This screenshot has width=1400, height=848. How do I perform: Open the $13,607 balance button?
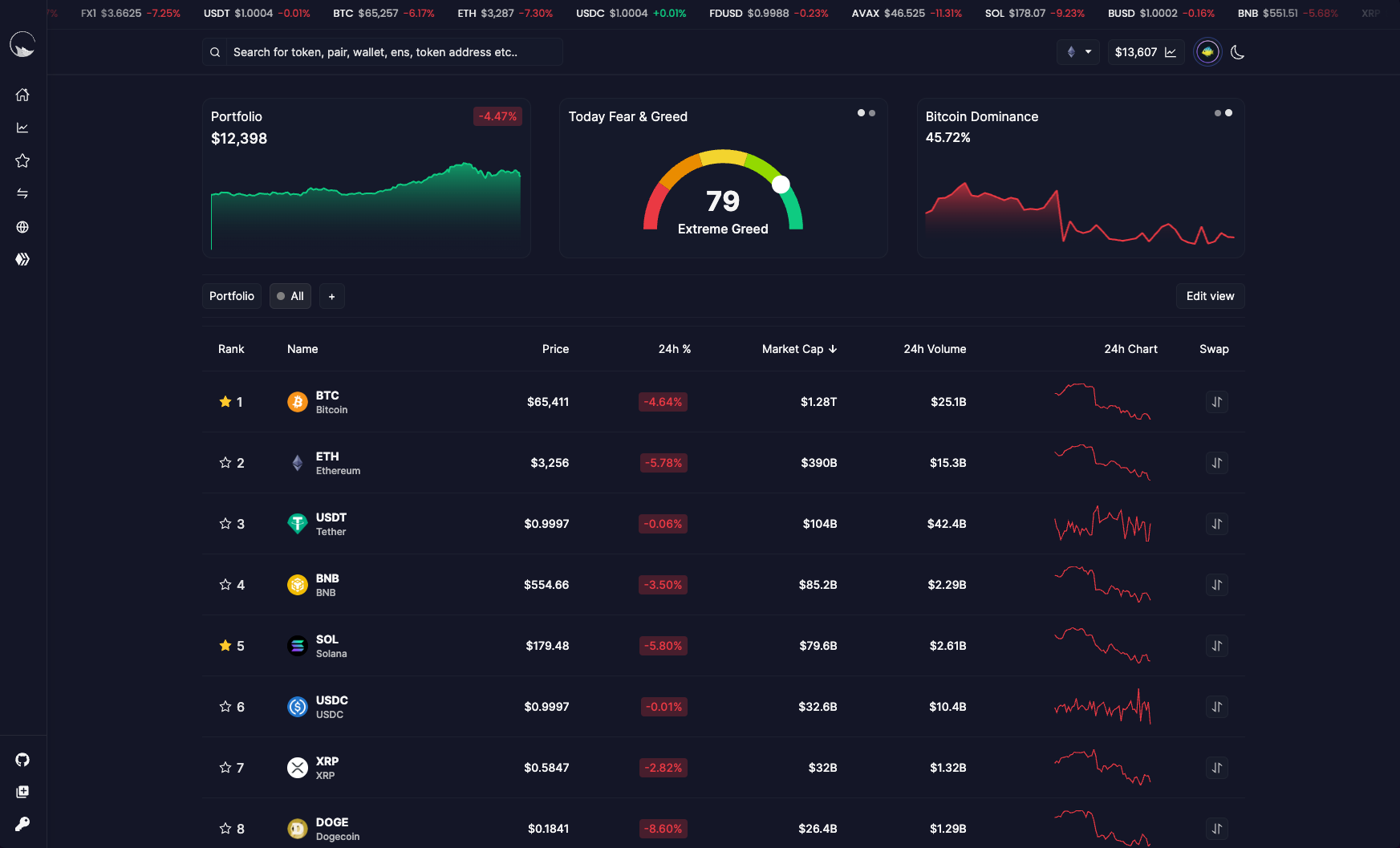click(1146, 52)
